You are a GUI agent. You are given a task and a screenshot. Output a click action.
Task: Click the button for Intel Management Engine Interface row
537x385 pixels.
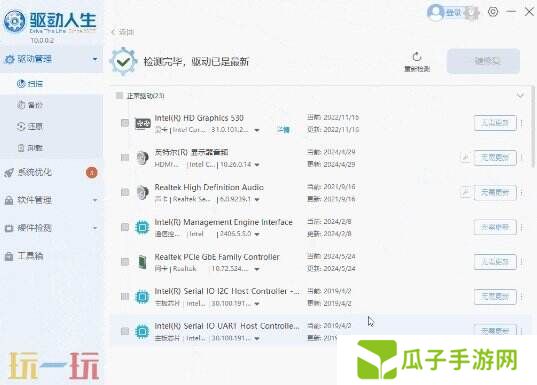click(495, 227)
